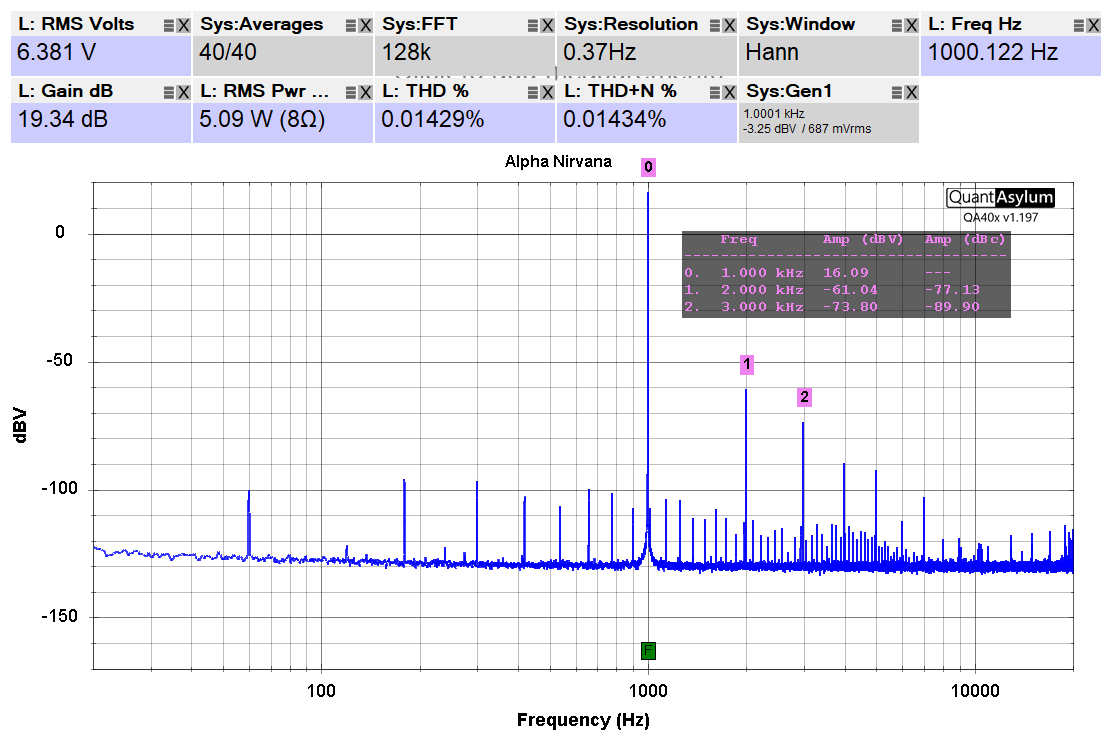Image resolution: width=1117 pixels, height=741 pixels.
Task: Click the 0.01429% THD reading
Action: (432, 119)
